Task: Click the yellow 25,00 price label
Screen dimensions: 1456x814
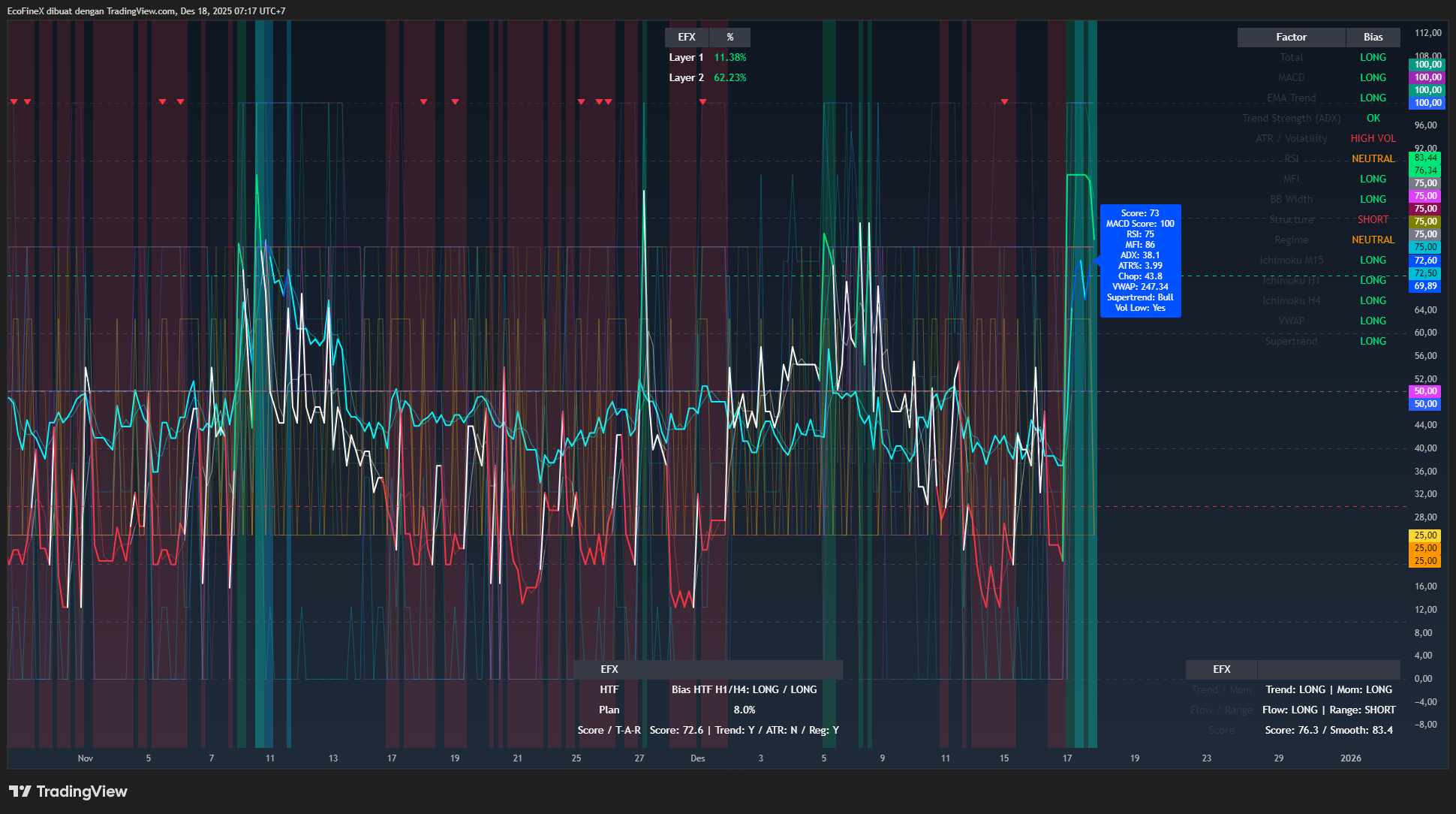Action: (x=1425, y=535)
